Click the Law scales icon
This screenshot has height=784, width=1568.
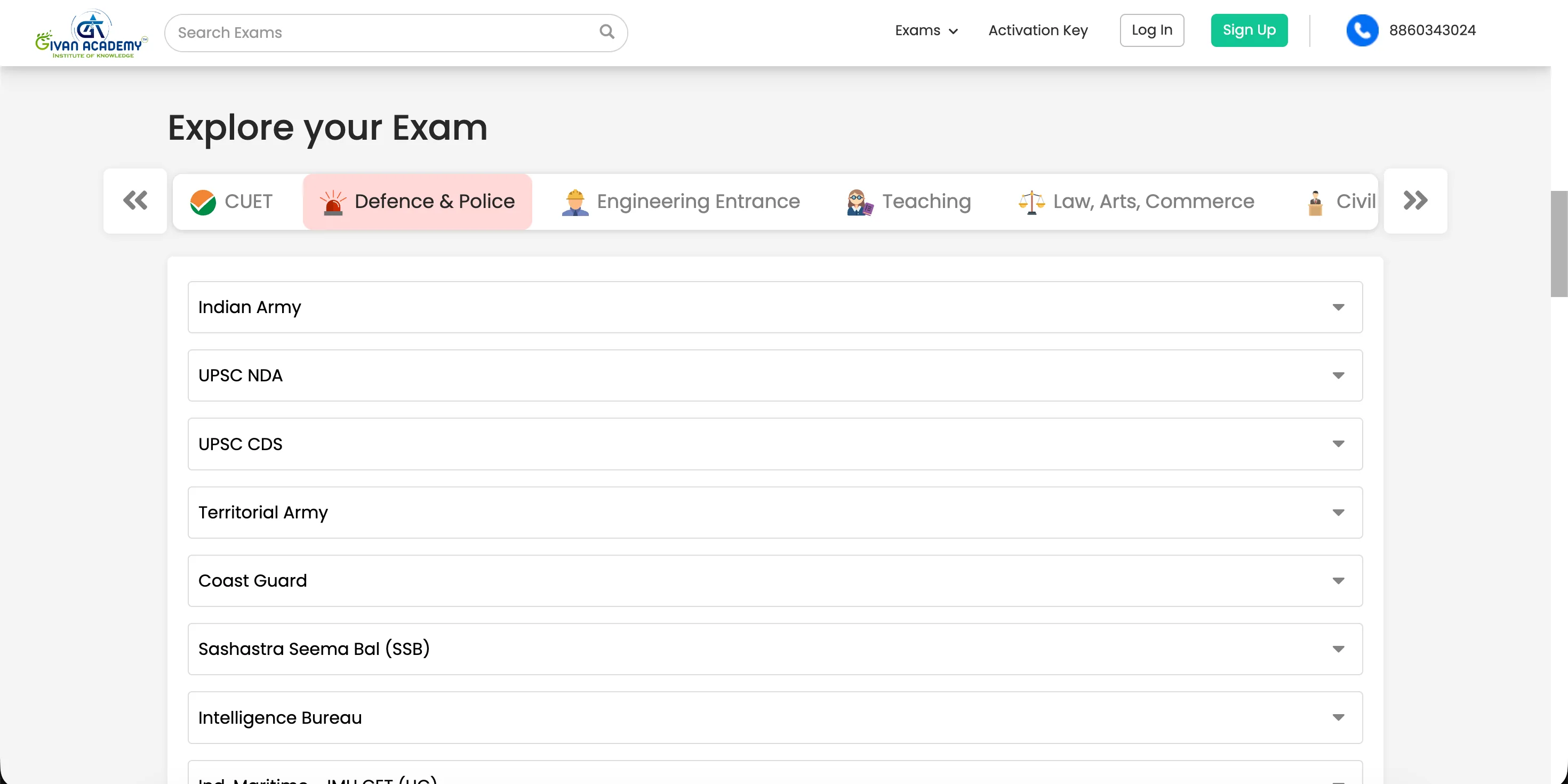[1031, 202]
